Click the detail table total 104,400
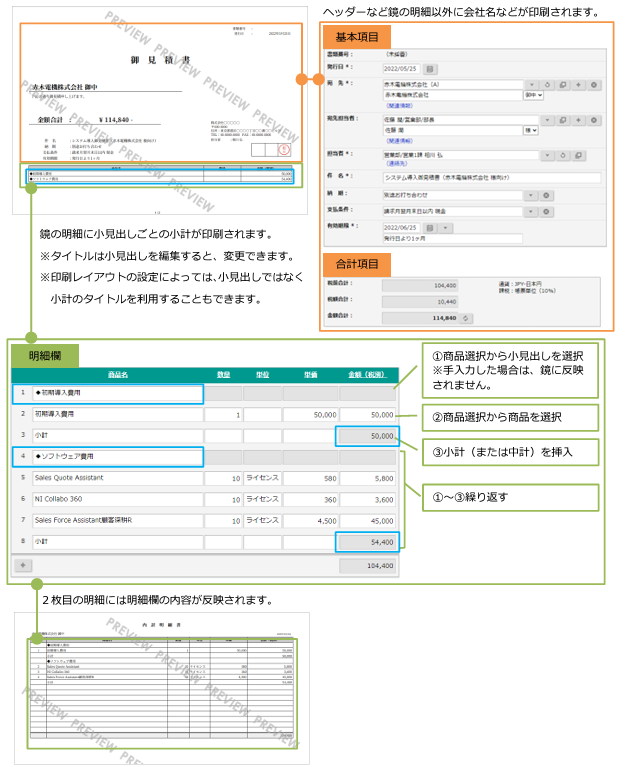 pyautogui.click(x=367, y=566)
